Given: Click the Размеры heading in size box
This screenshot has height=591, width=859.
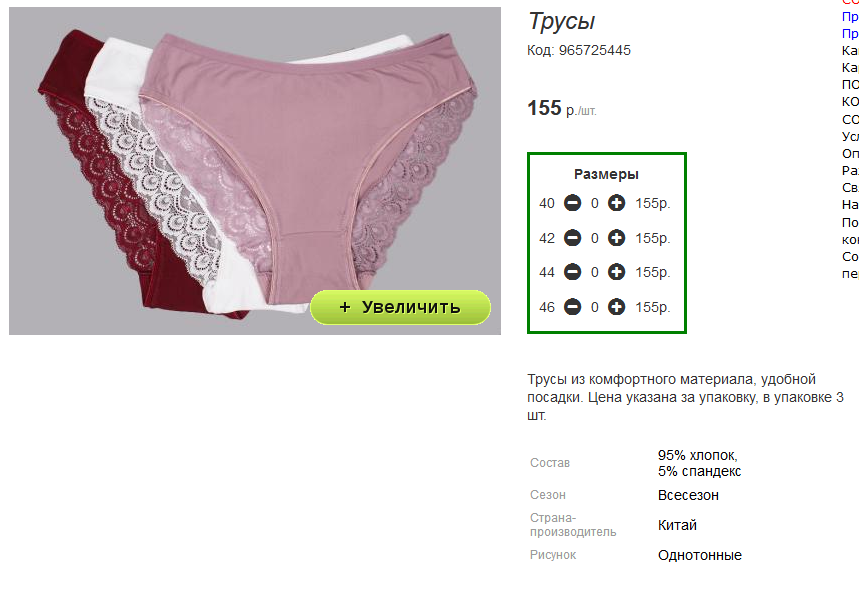Looking at the screenshot, I should (x=606, y=174).
